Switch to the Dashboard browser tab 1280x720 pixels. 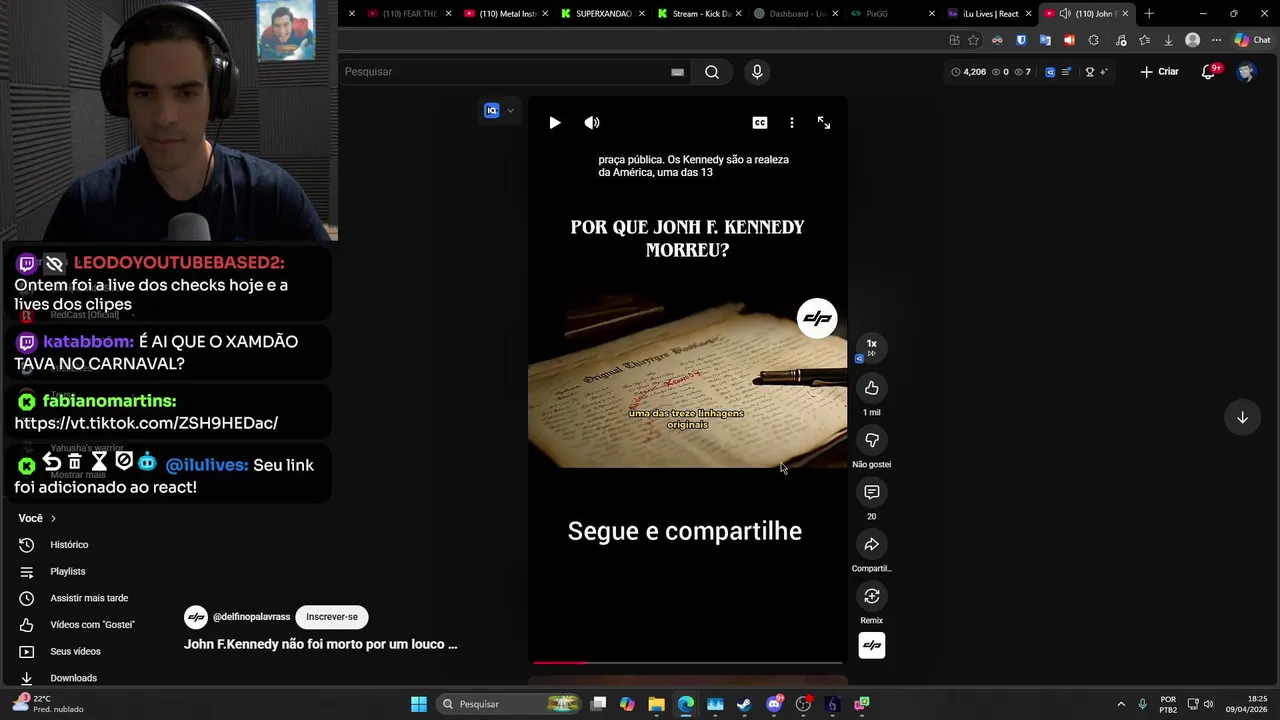(796, 14)
